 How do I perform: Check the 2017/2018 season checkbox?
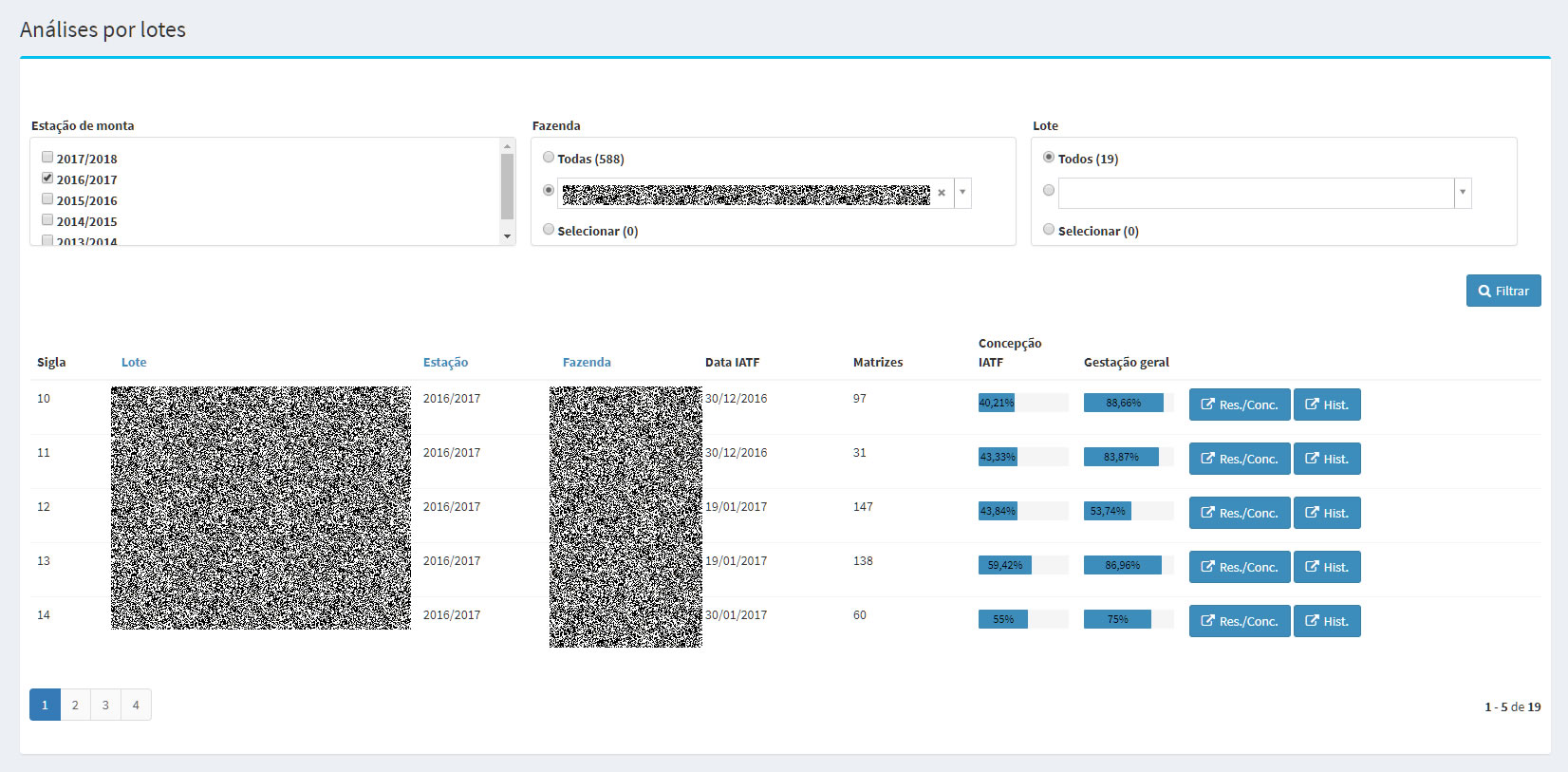coord(47,157)
